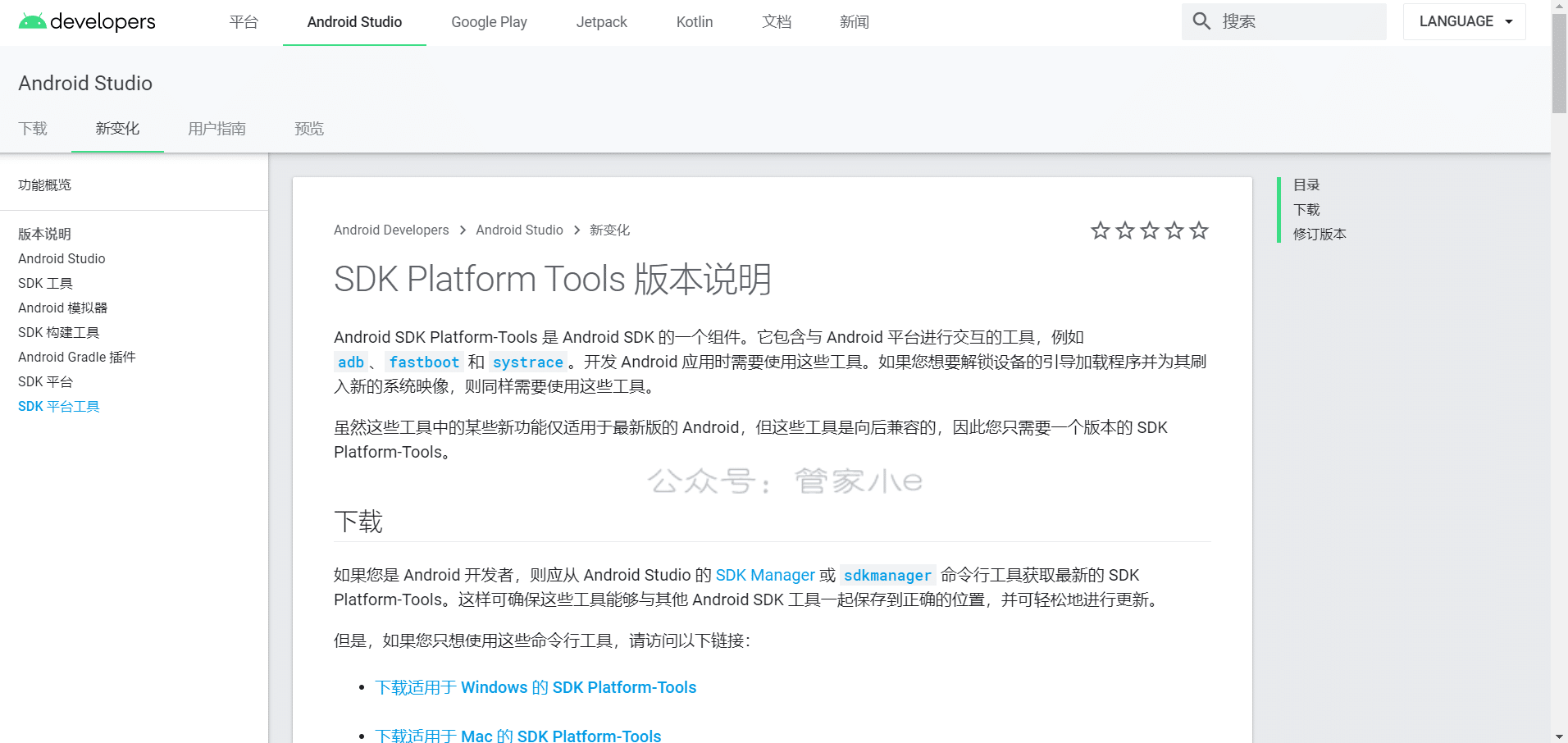The image size is (1568, 743).
Task: Open Android Gradle 插件 in the sidebar
Action: (77, 358)
